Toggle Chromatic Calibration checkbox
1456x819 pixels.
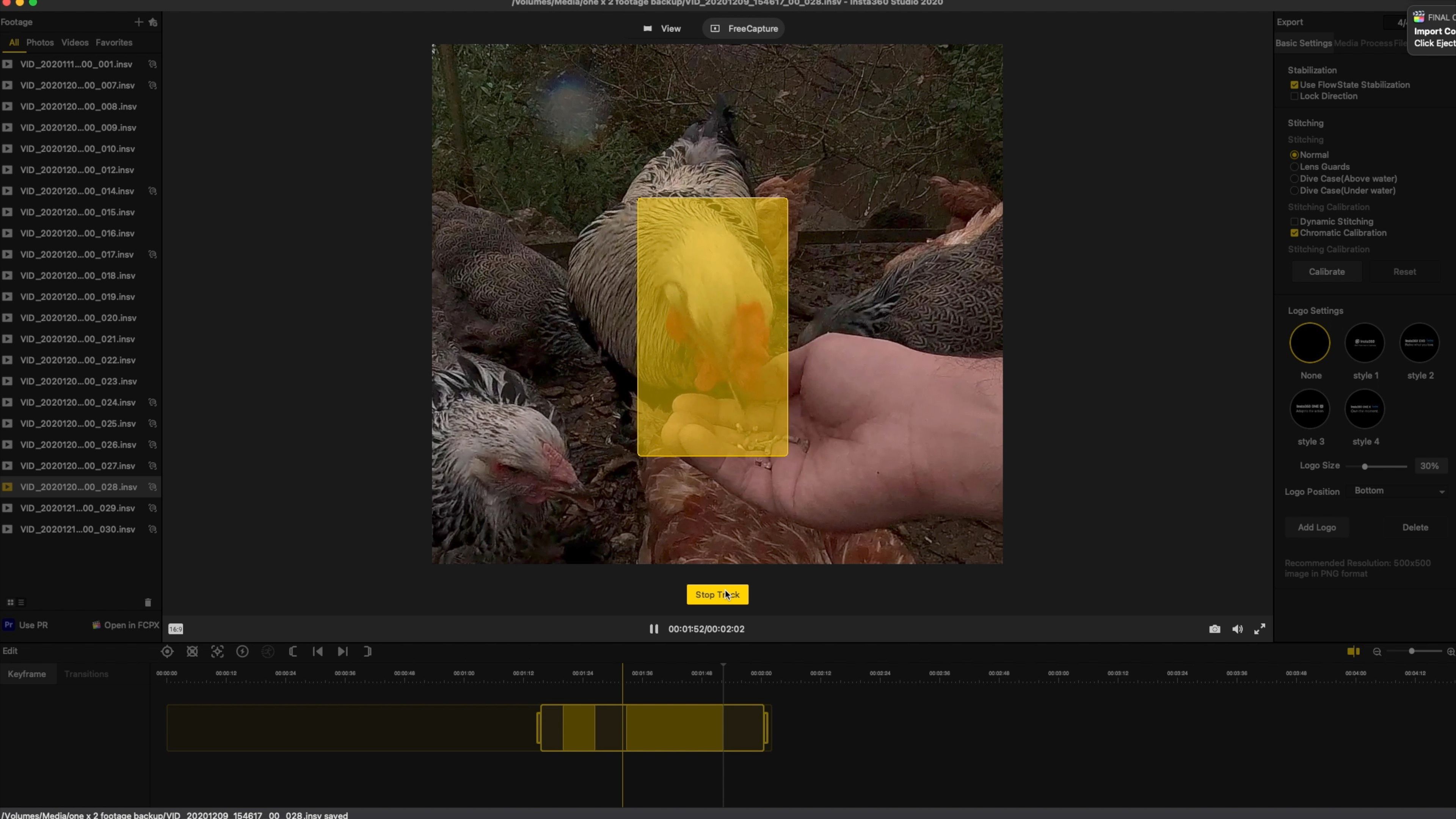(1294, 233)
